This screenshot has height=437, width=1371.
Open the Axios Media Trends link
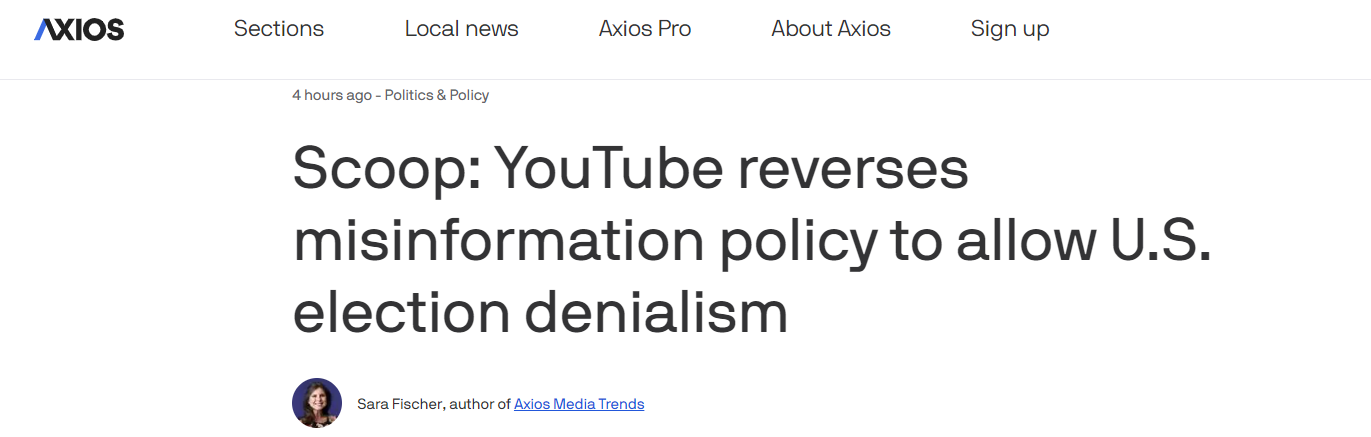pyautogui.click(x=579, y=404)
